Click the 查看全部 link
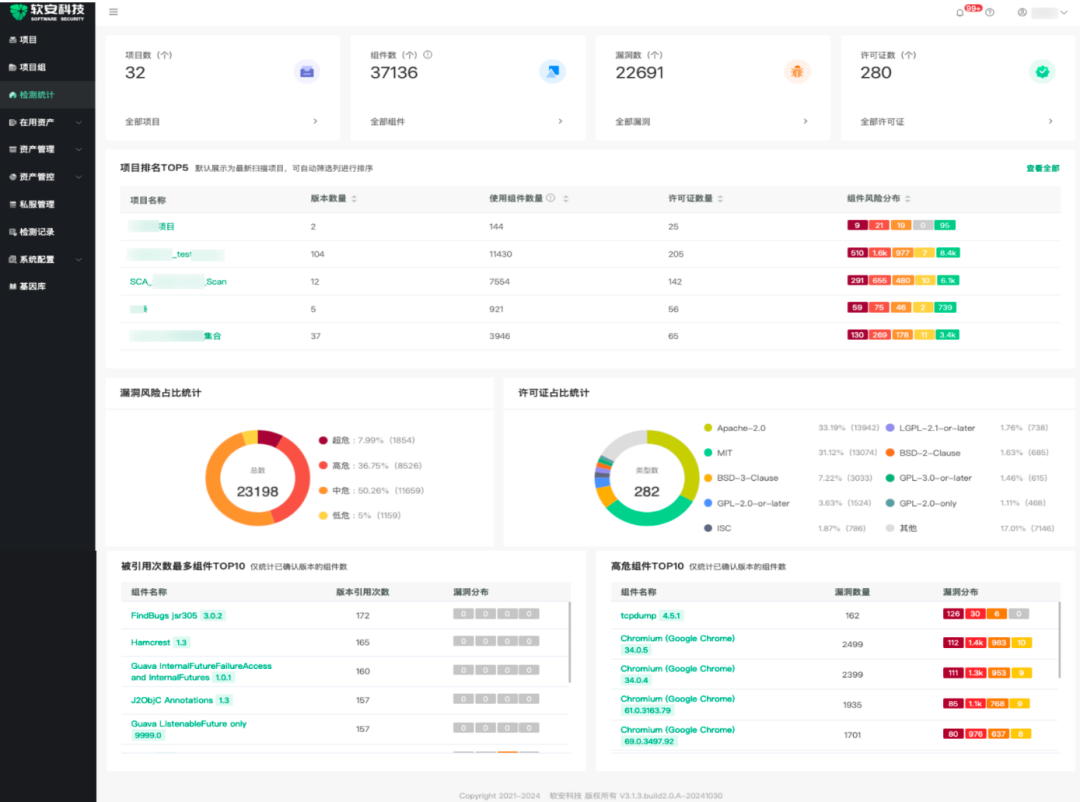1080x802 pixels. [1042, 168]
